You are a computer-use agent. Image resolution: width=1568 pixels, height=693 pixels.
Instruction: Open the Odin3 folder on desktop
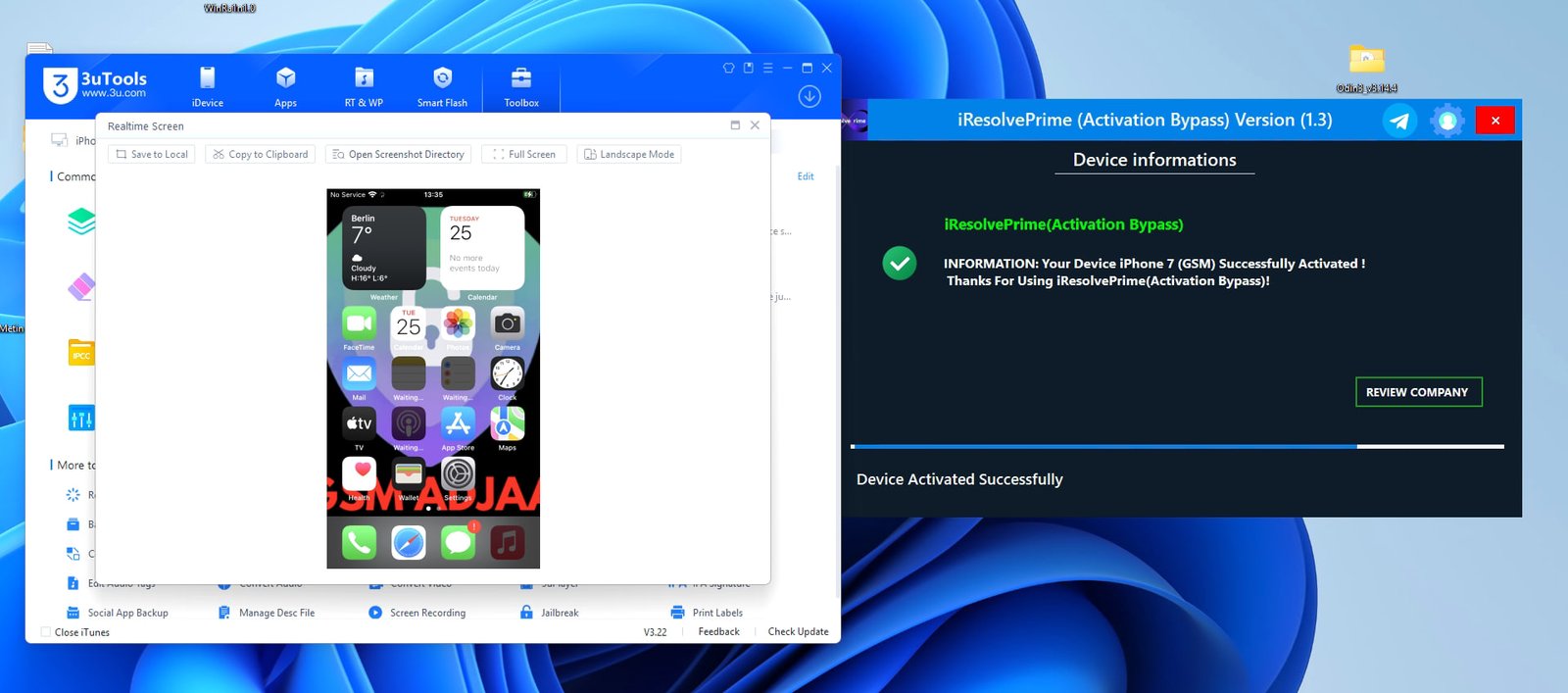point(1366,69)
